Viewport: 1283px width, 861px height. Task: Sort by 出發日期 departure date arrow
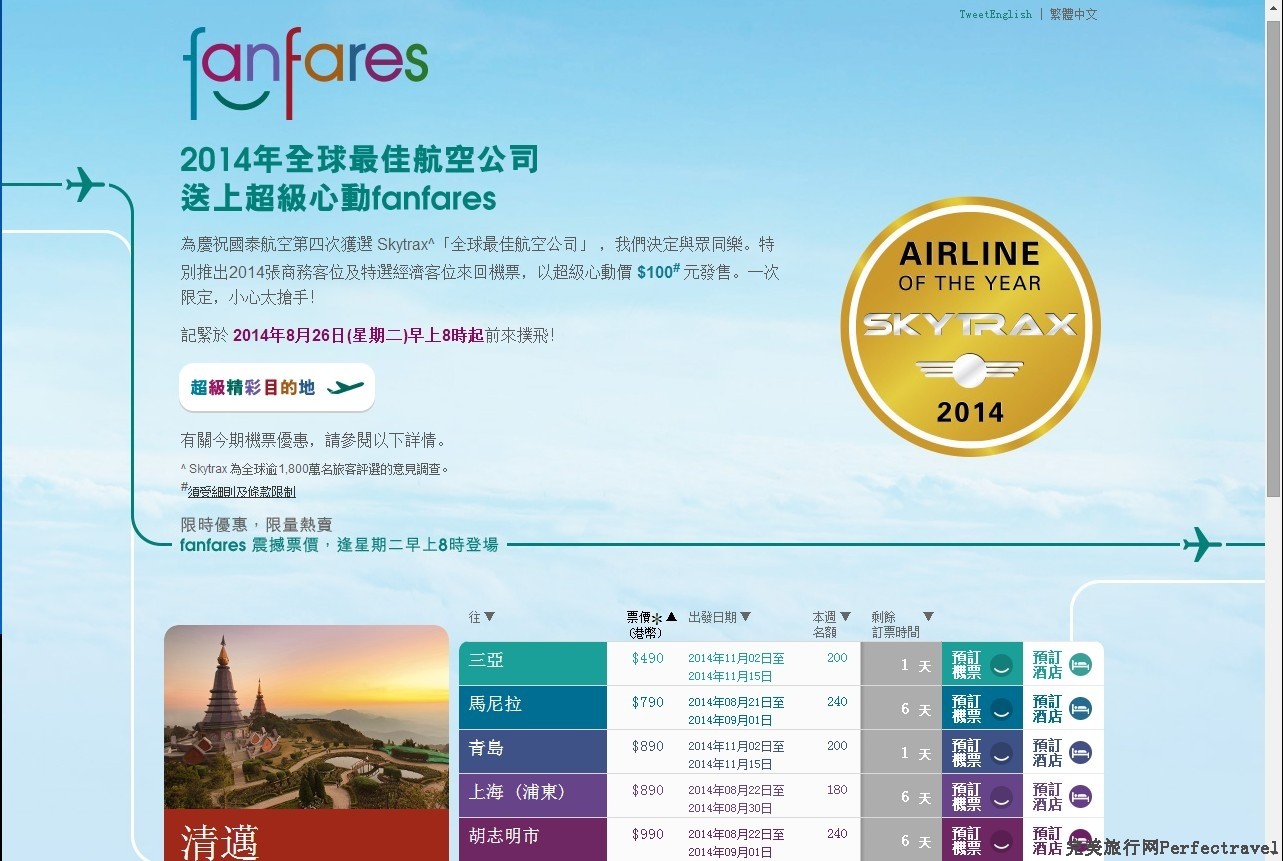745,617
